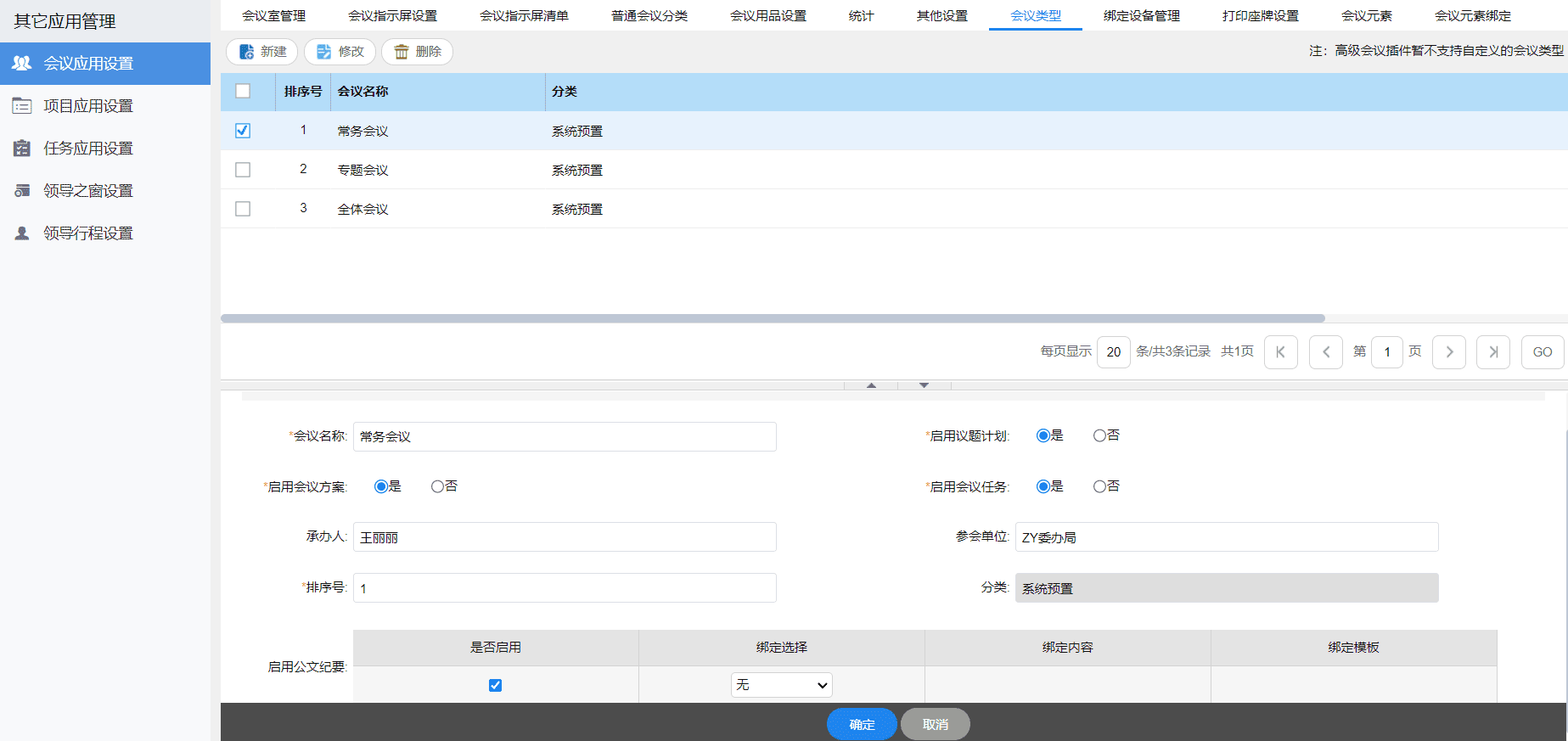The width and height of the screenshot is (1568, 741).
Task: Click the 修改 edit icon
Action: [323, 52]
